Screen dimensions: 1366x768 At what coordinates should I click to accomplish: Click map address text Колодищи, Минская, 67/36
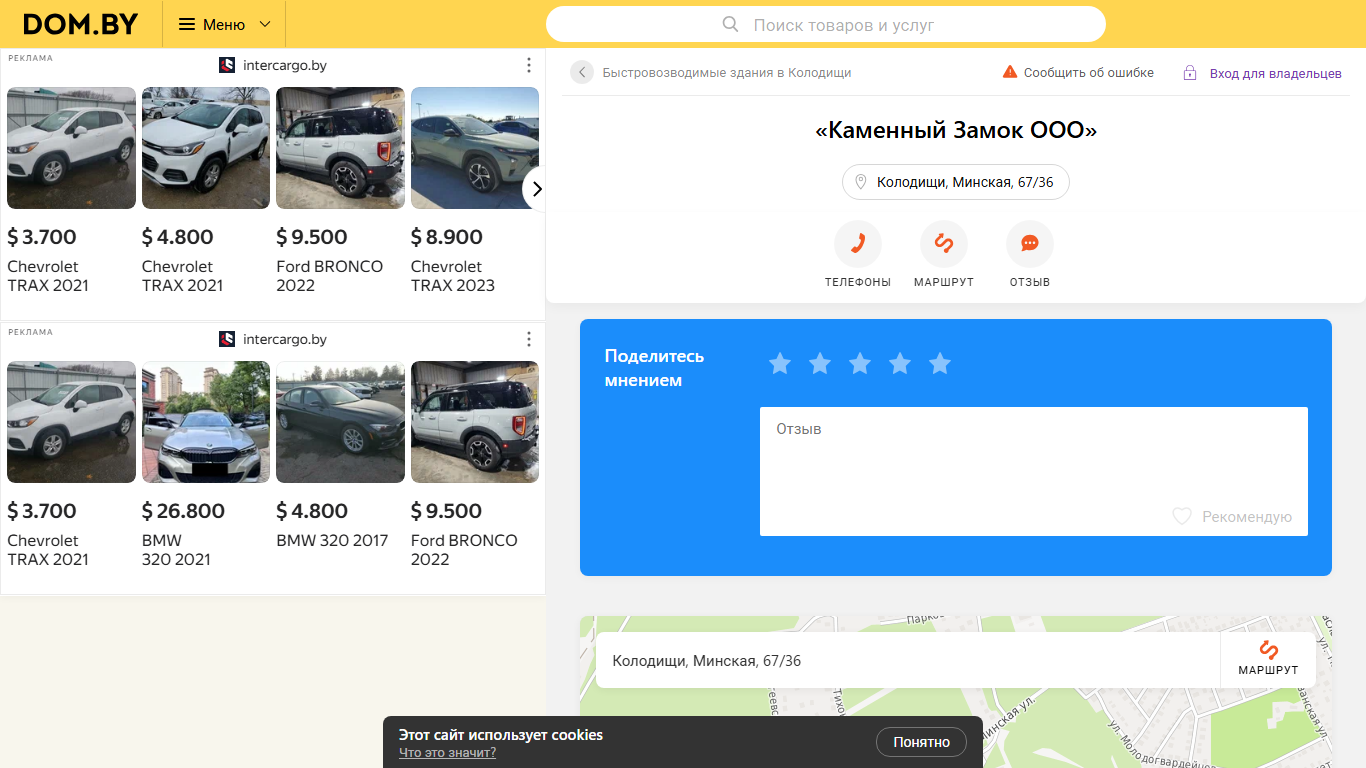click(x=707, y=661)
